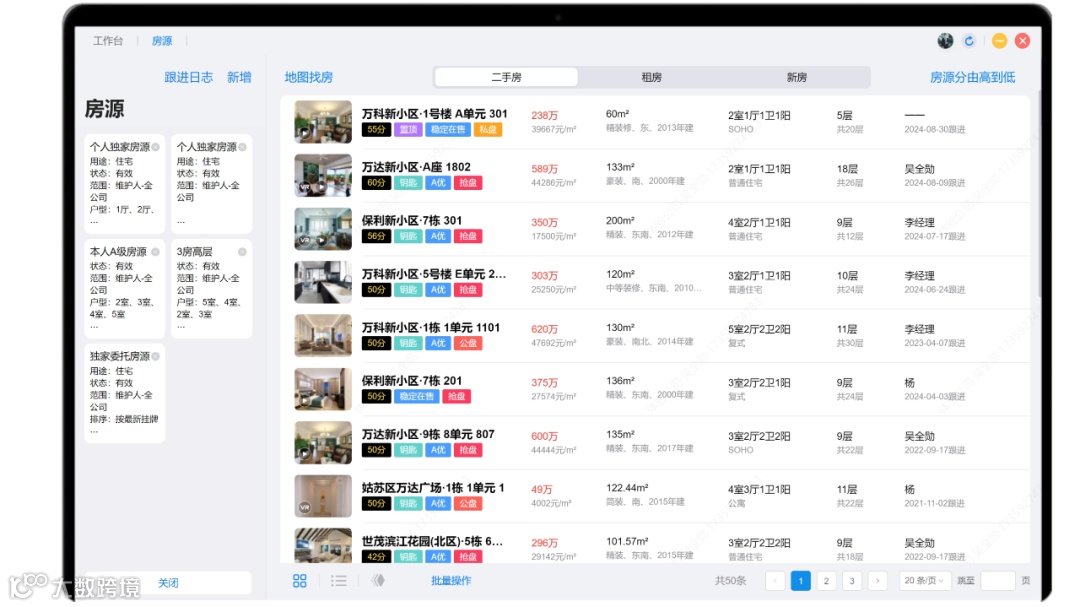Open 万科新小区 5号楼 E单元 thumbnail

coord(323,282)
